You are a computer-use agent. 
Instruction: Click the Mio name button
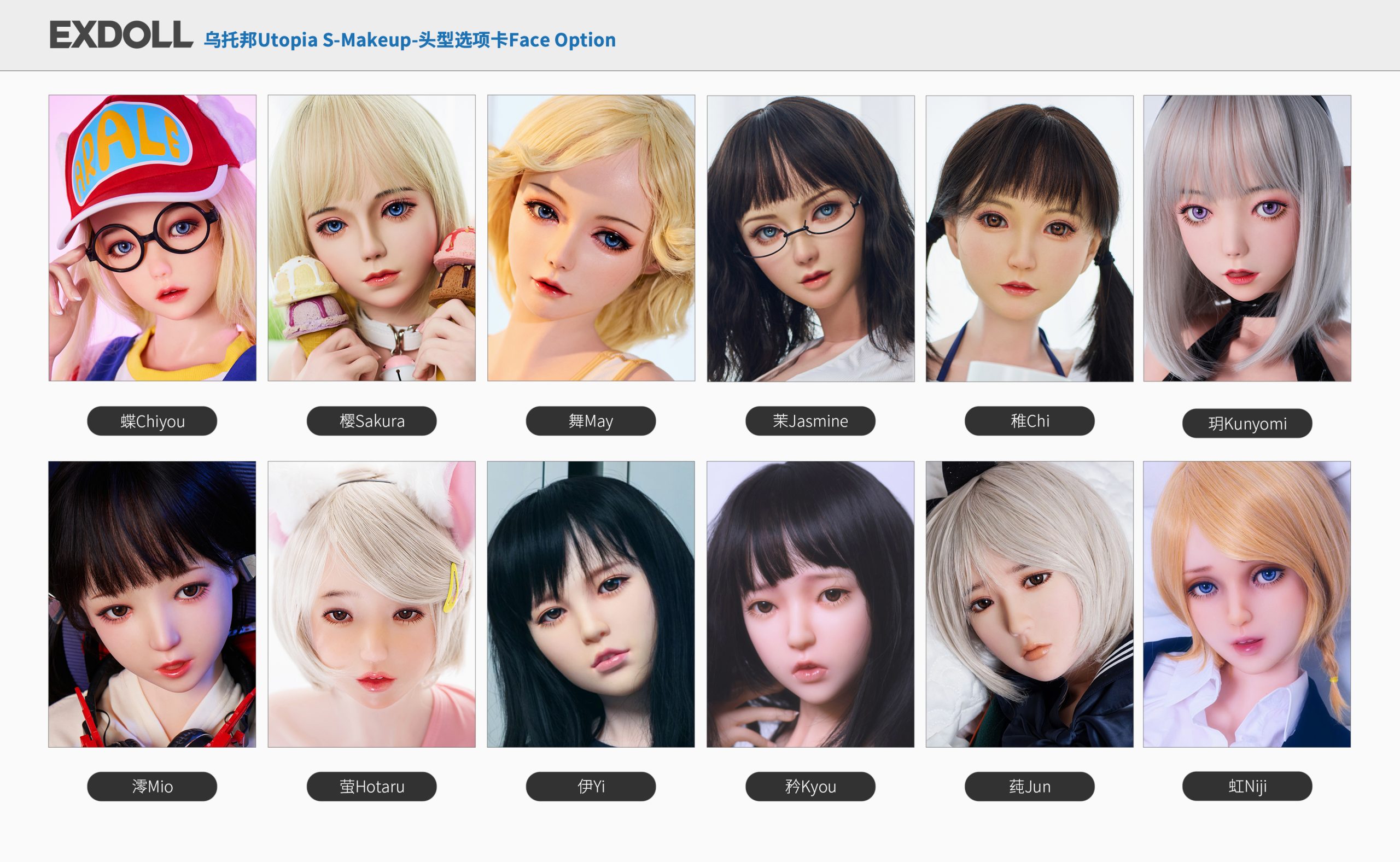151,786
